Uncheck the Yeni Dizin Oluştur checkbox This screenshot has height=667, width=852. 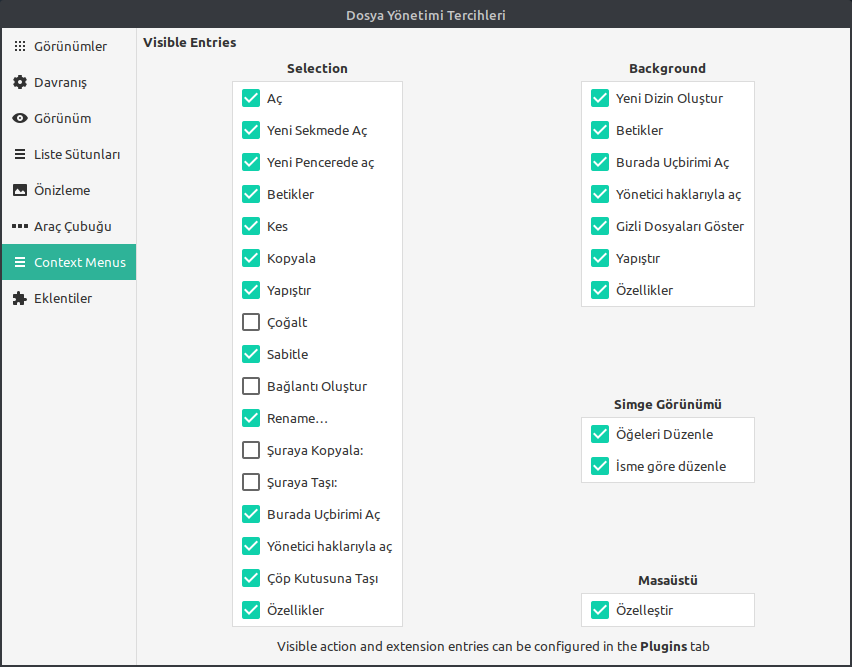coord(600,98)
